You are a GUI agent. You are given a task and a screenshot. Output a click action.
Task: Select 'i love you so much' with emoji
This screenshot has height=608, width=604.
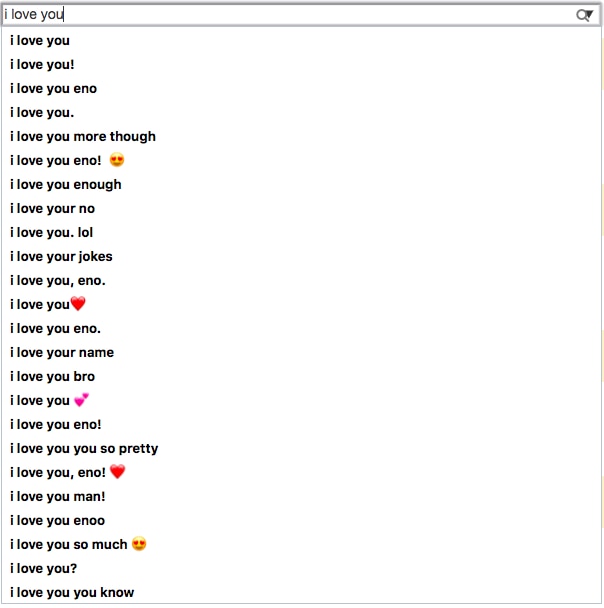(x=302, y=544)
